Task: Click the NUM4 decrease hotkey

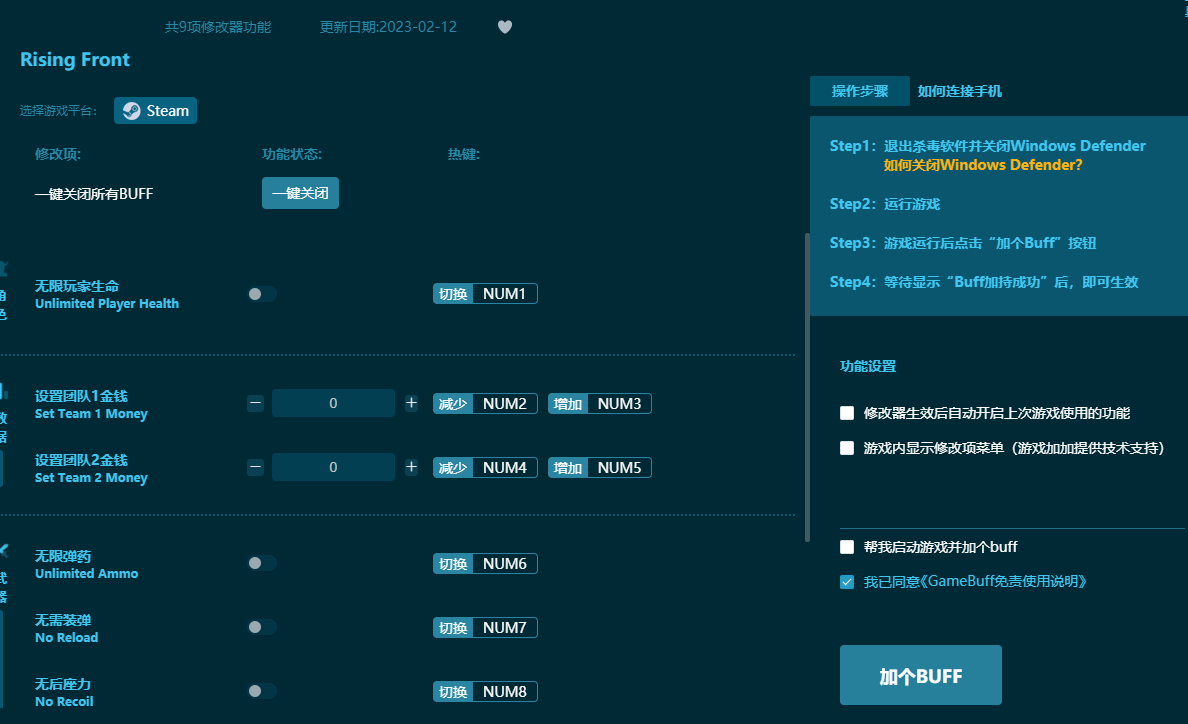Action: (x=485, y=467)
